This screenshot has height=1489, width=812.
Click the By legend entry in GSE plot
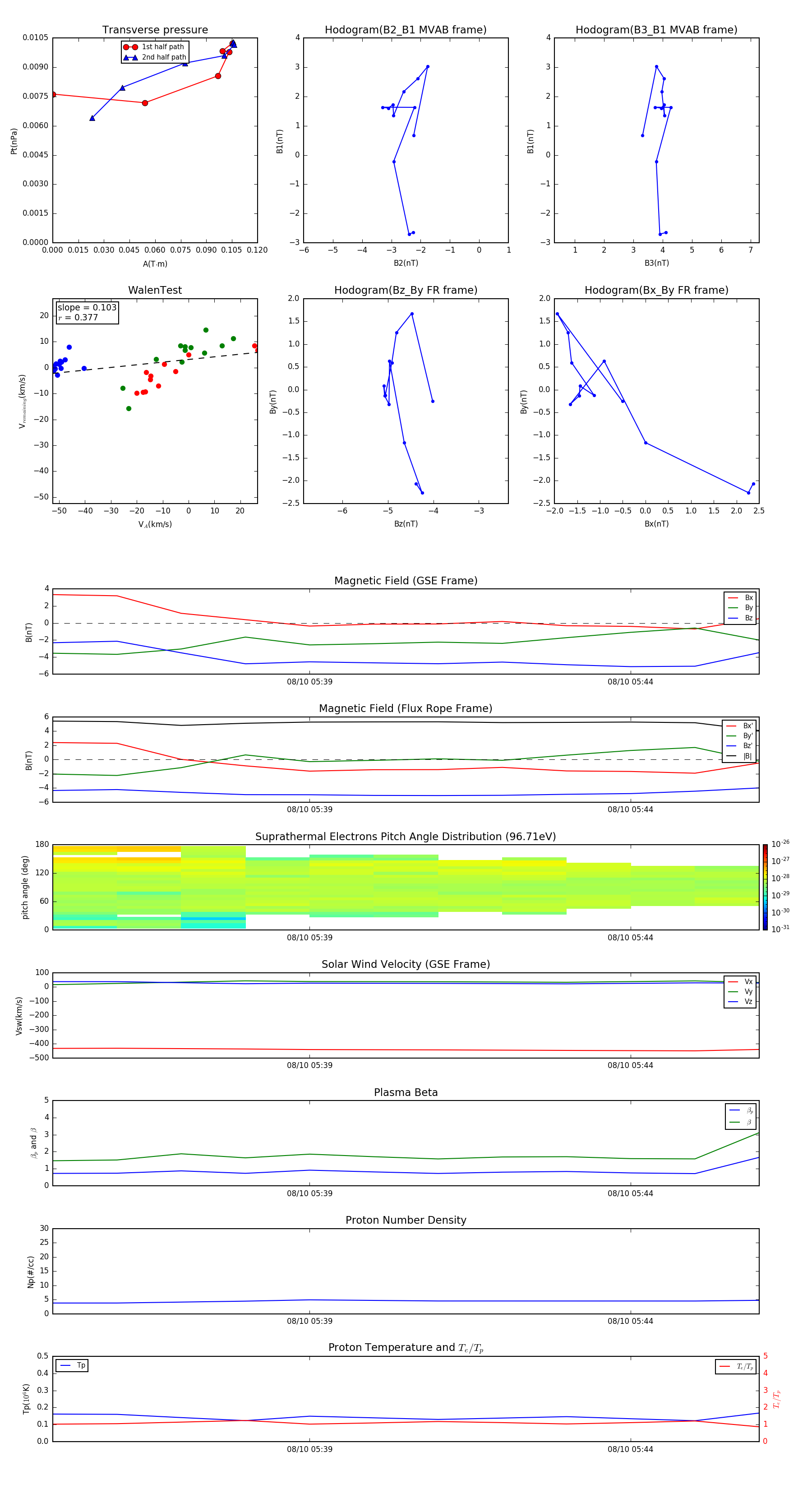[740, 607]
